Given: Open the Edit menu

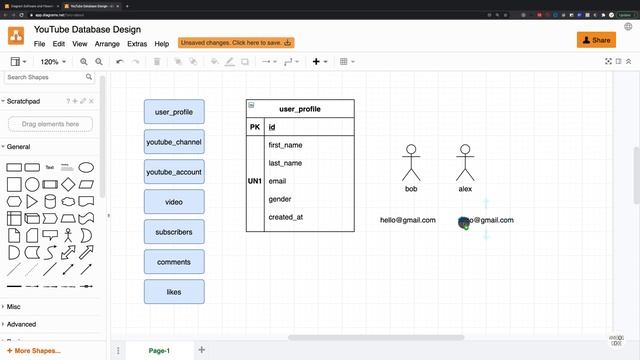Looking at the screenshot, I should (x=59, y=44).
